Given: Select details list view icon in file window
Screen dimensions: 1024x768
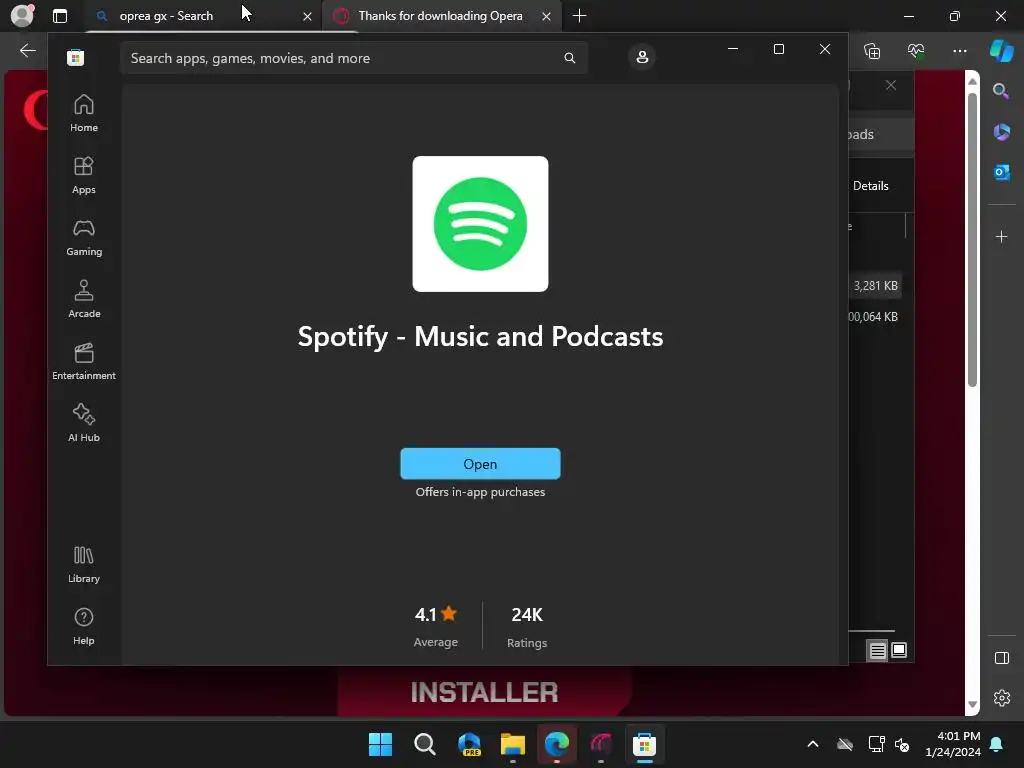Looking at the screenshot, I should pos(877,650).
